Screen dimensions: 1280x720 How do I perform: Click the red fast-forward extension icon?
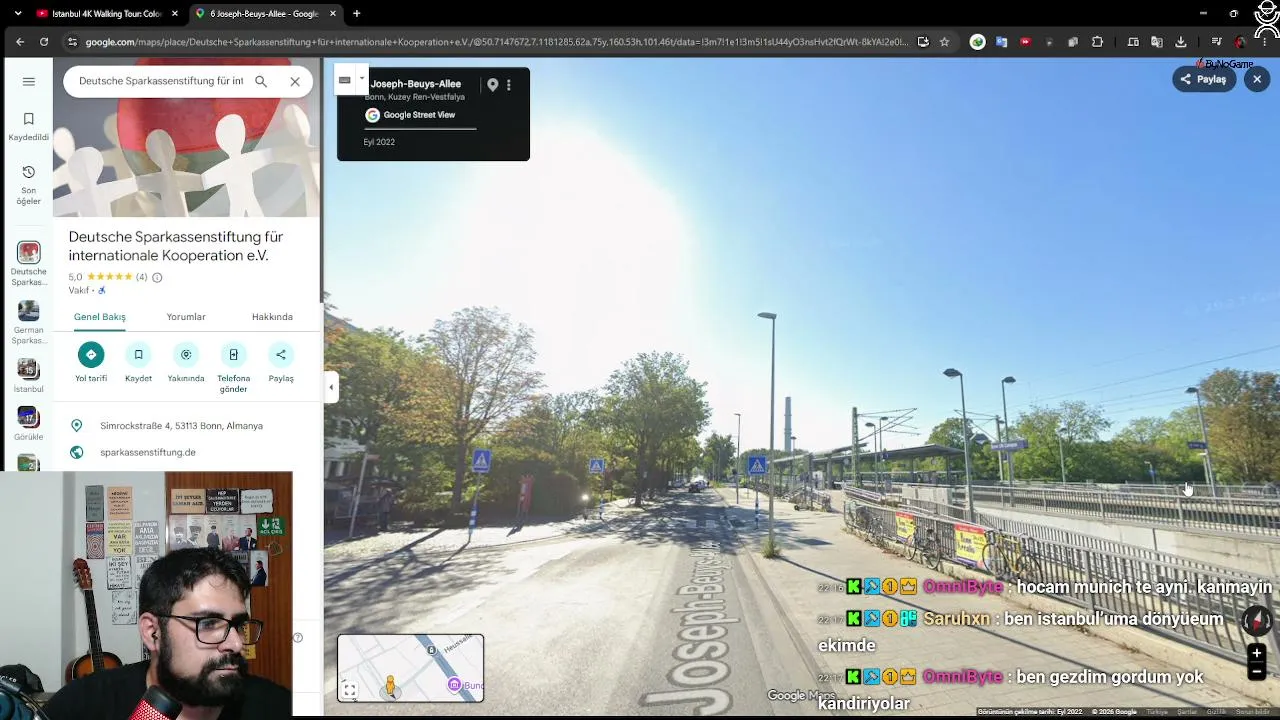coord(1025,42)
